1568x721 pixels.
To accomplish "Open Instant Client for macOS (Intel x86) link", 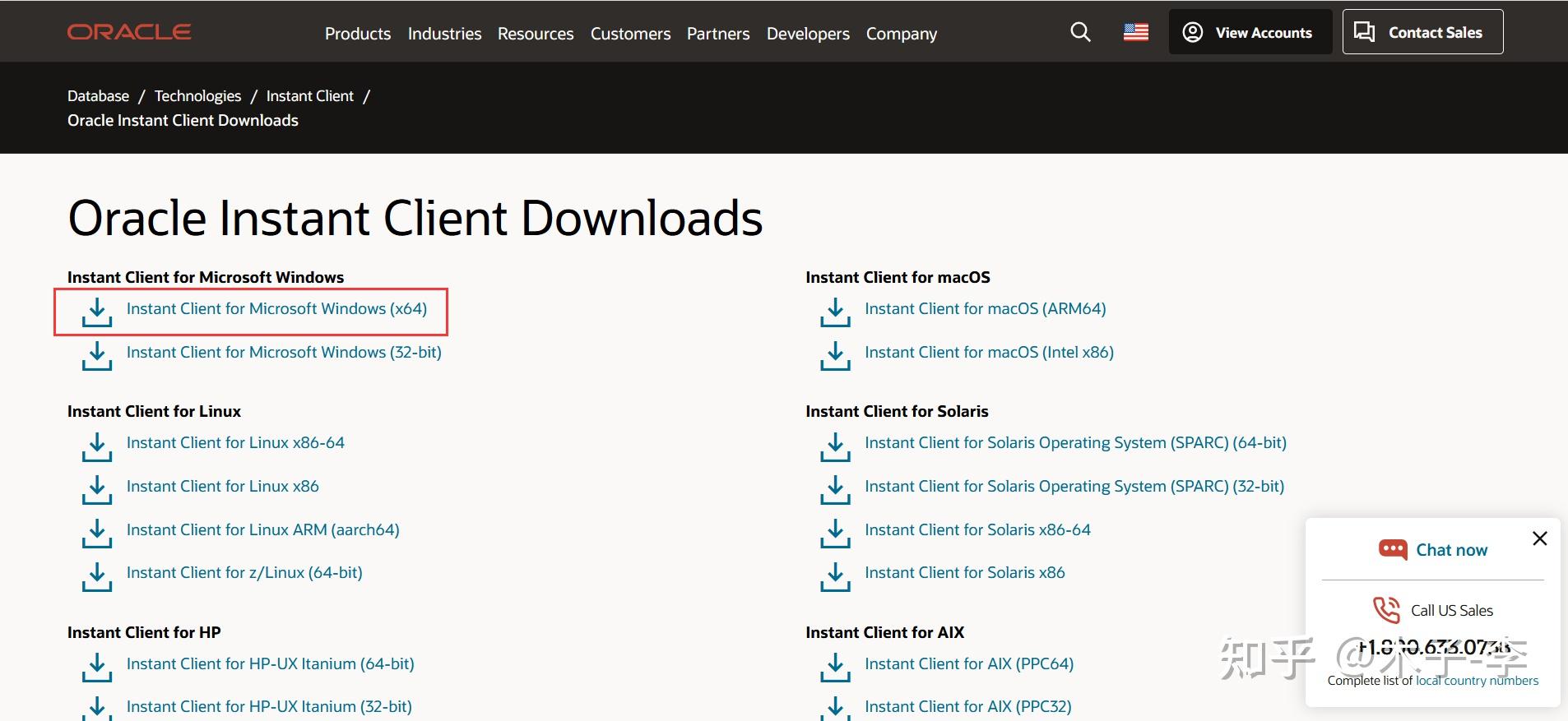I will pos(989,352).
